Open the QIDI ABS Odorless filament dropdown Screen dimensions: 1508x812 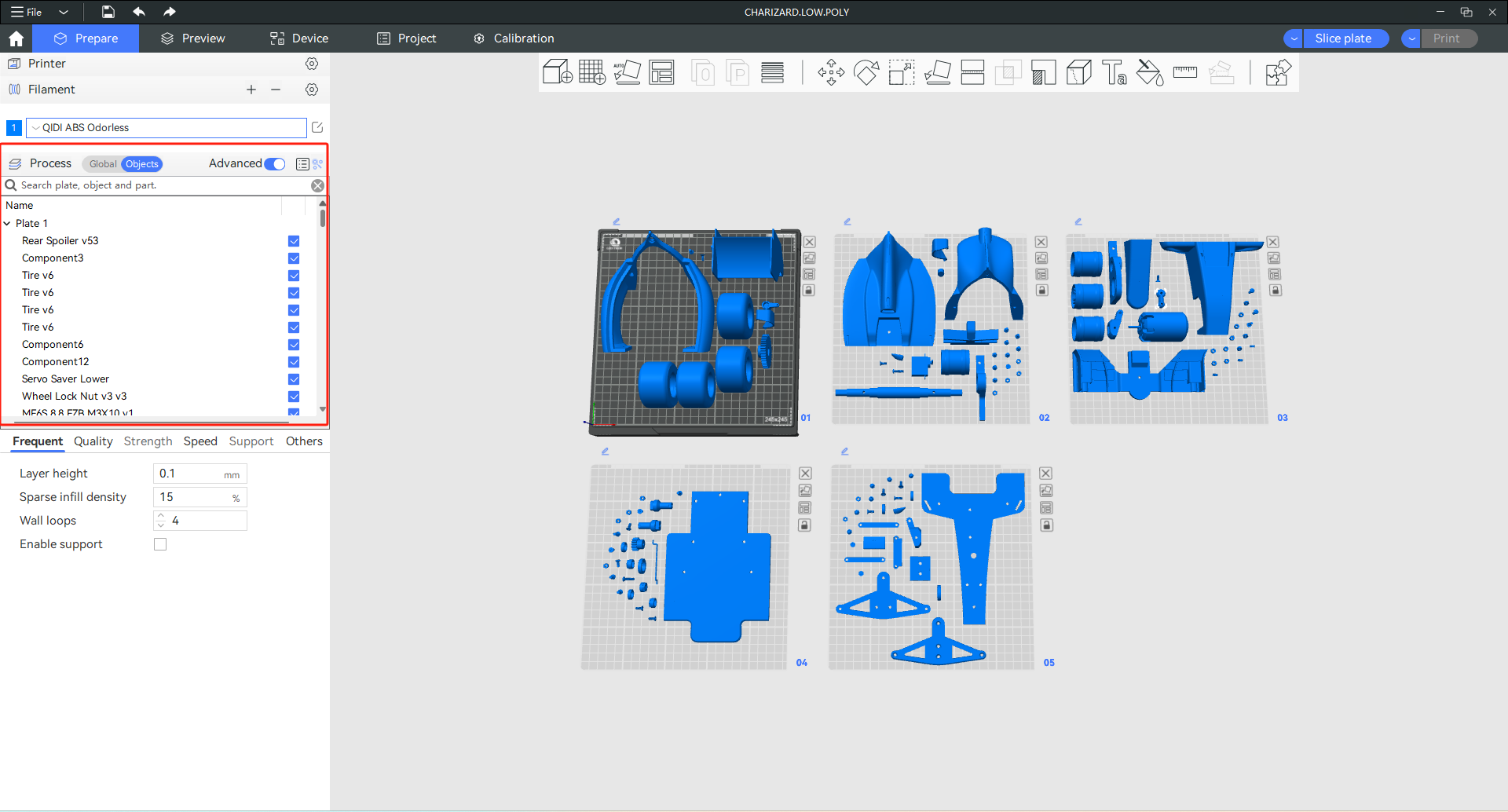click(167, 128)
